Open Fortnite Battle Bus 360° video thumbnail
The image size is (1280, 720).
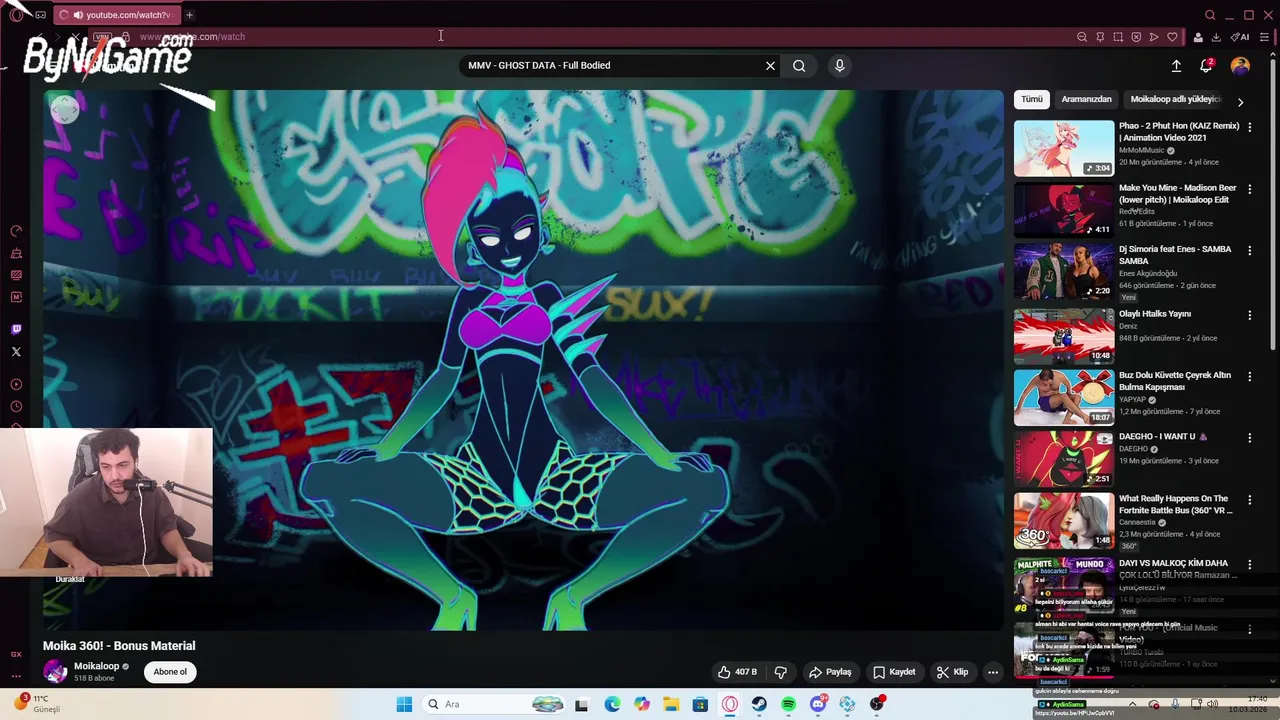1064,520
